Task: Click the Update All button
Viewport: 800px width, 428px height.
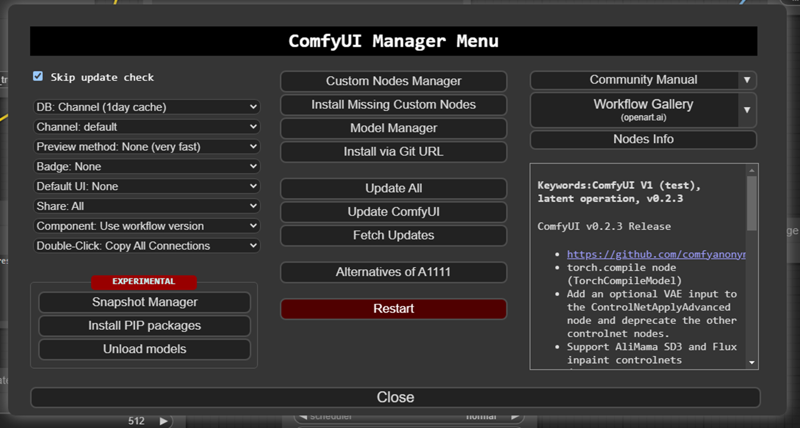Action: [x=393, y=188]
